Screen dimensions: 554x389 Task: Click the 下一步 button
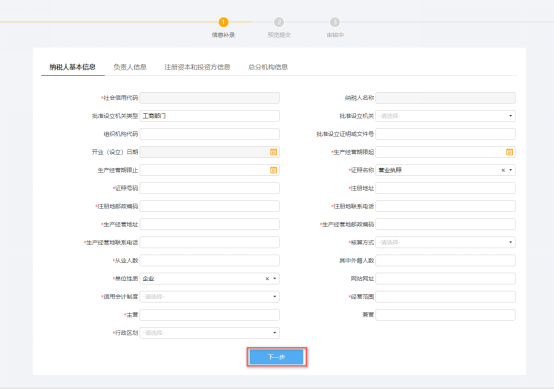277,357
